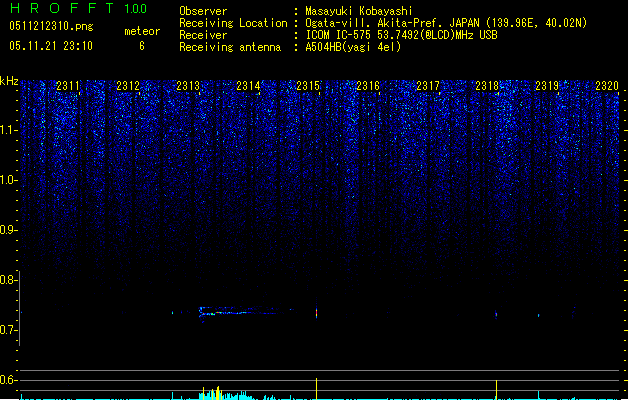The width and height of the screenshot is (629, 400).
Task: Click the observer name Masayuki Kobayashi
Action: [x=359, y=11]
